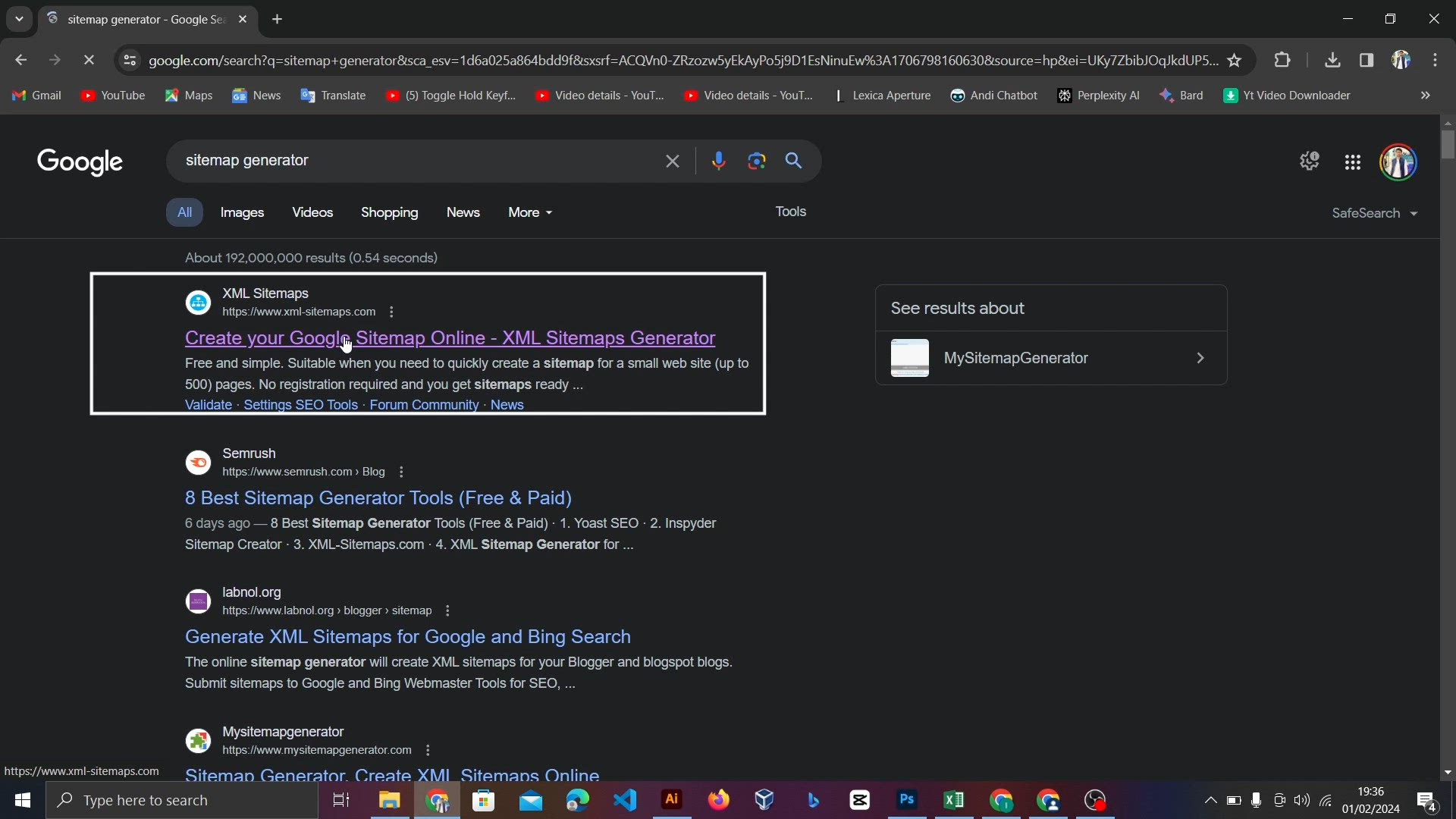Viewport: 1456px width, 819px height.
Task: Open a new browser tab
Action: tap(278, 19)
